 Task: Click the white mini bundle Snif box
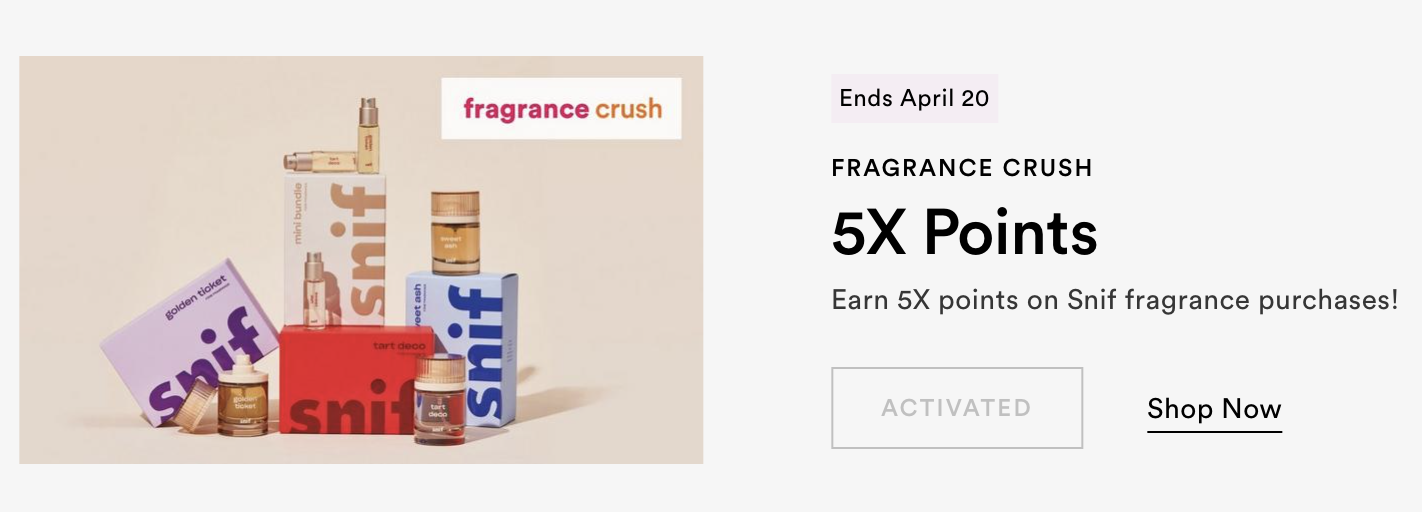336,250
